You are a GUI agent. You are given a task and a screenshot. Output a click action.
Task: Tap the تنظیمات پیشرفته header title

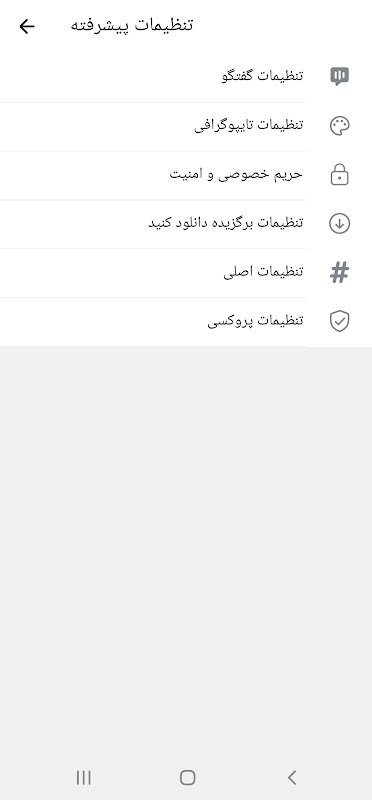click(132, 26)
